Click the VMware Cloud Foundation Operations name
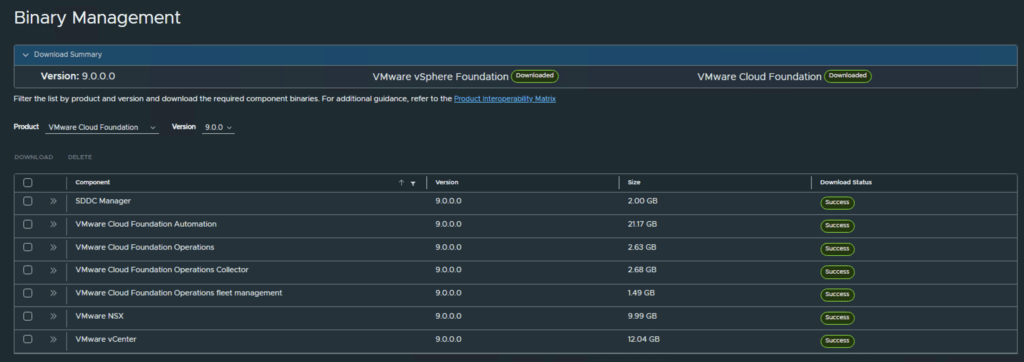 pos(144,247)
